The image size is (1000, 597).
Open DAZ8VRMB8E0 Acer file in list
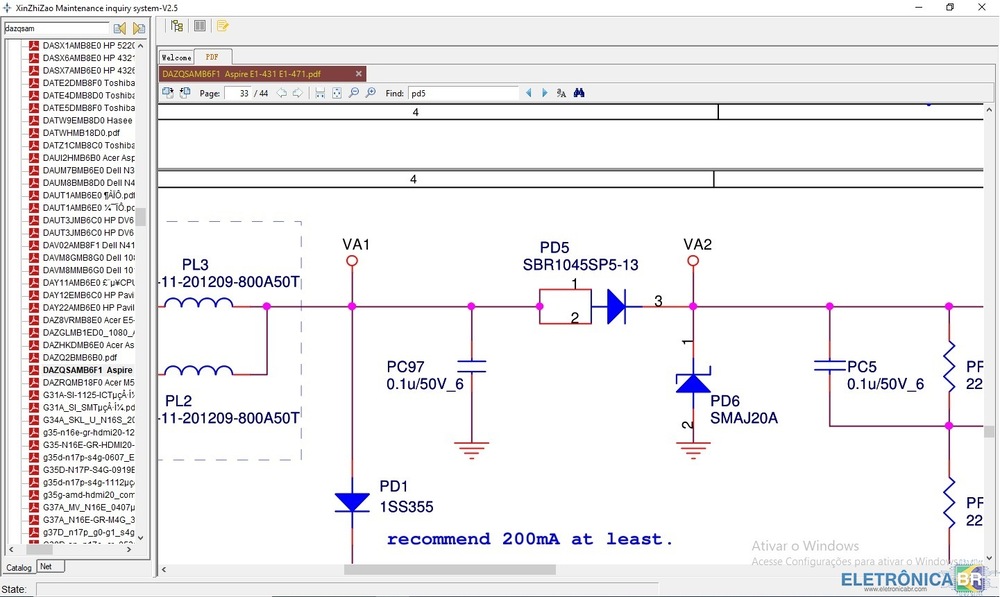pyautogui.click(x=89, y=320)
